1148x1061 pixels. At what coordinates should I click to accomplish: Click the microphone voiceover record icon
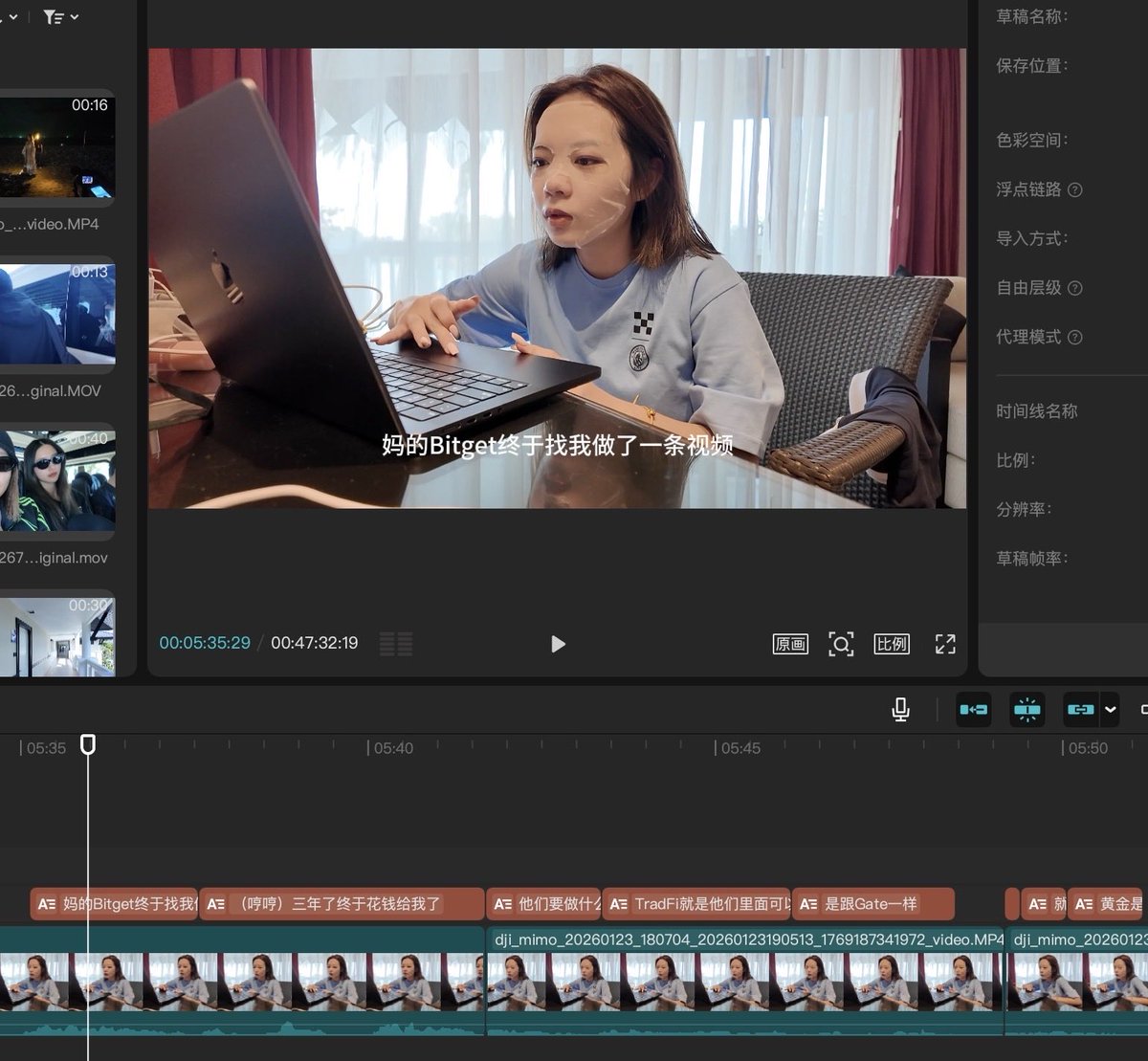tap(900, 709)
